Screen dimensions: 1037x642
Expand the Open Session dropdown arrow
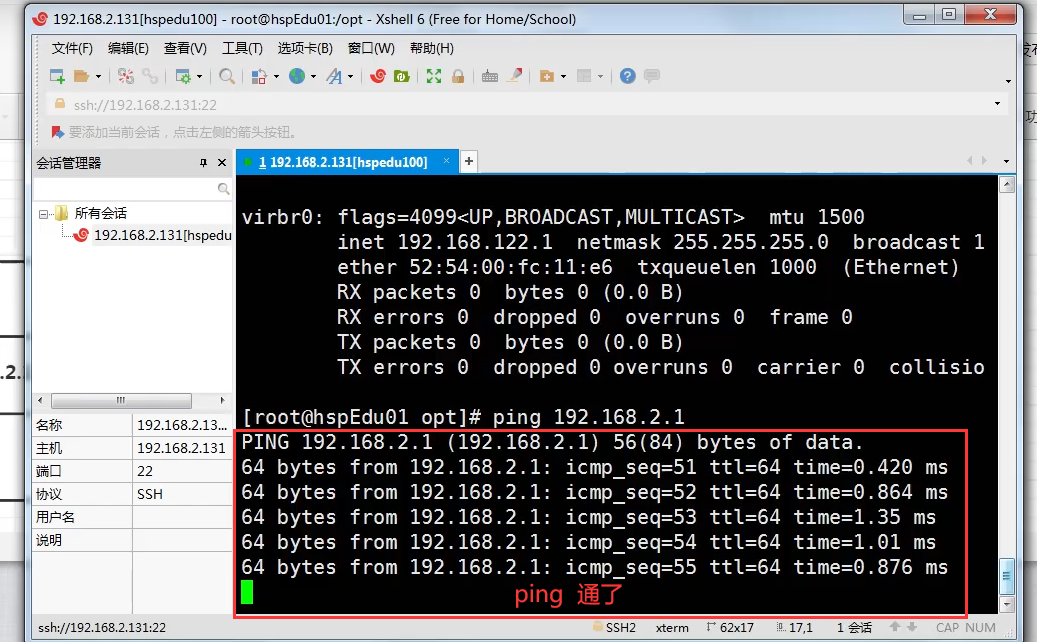(99, 77)
